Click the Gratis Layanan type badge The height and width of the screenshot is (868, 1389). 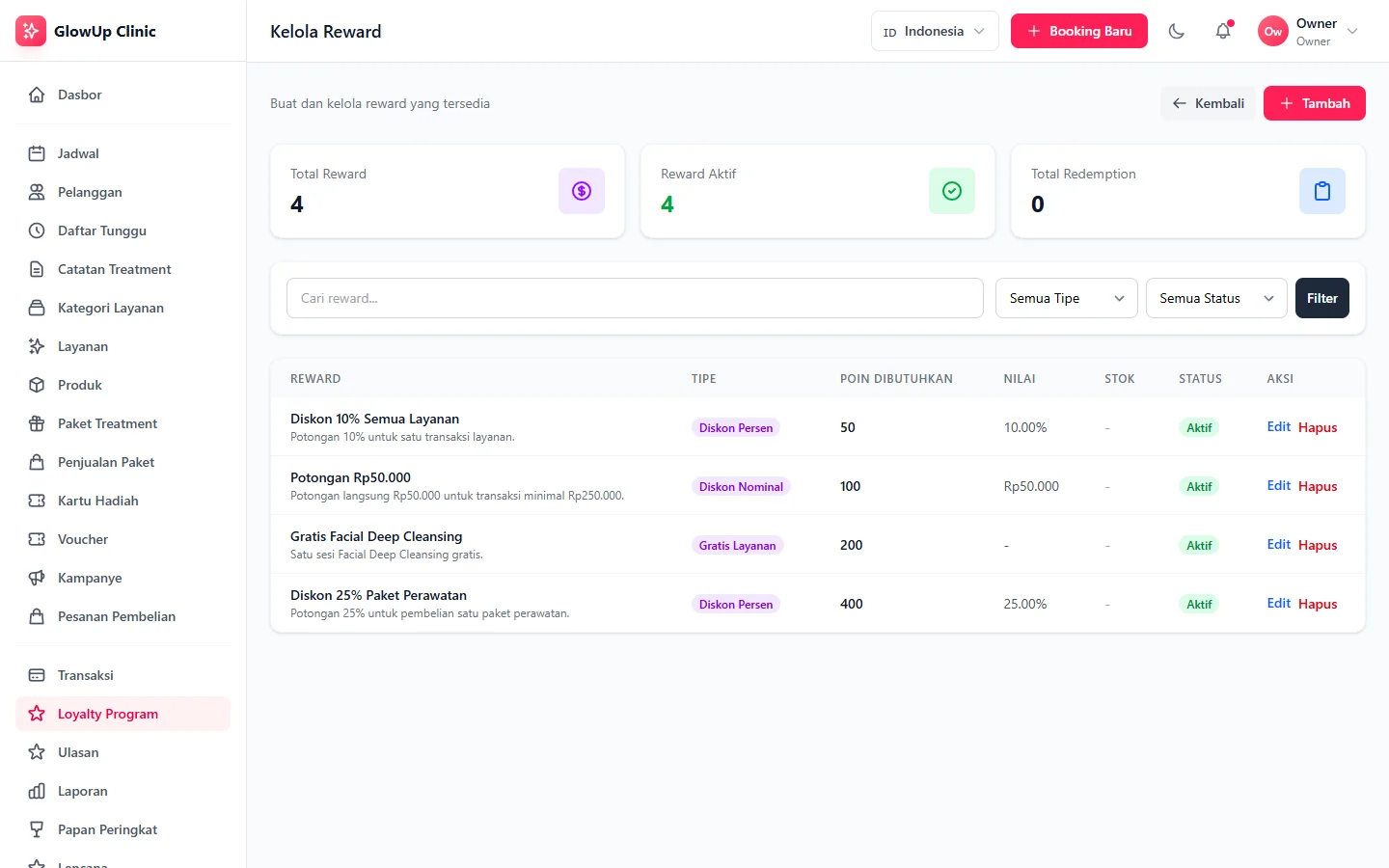(737, 545)
